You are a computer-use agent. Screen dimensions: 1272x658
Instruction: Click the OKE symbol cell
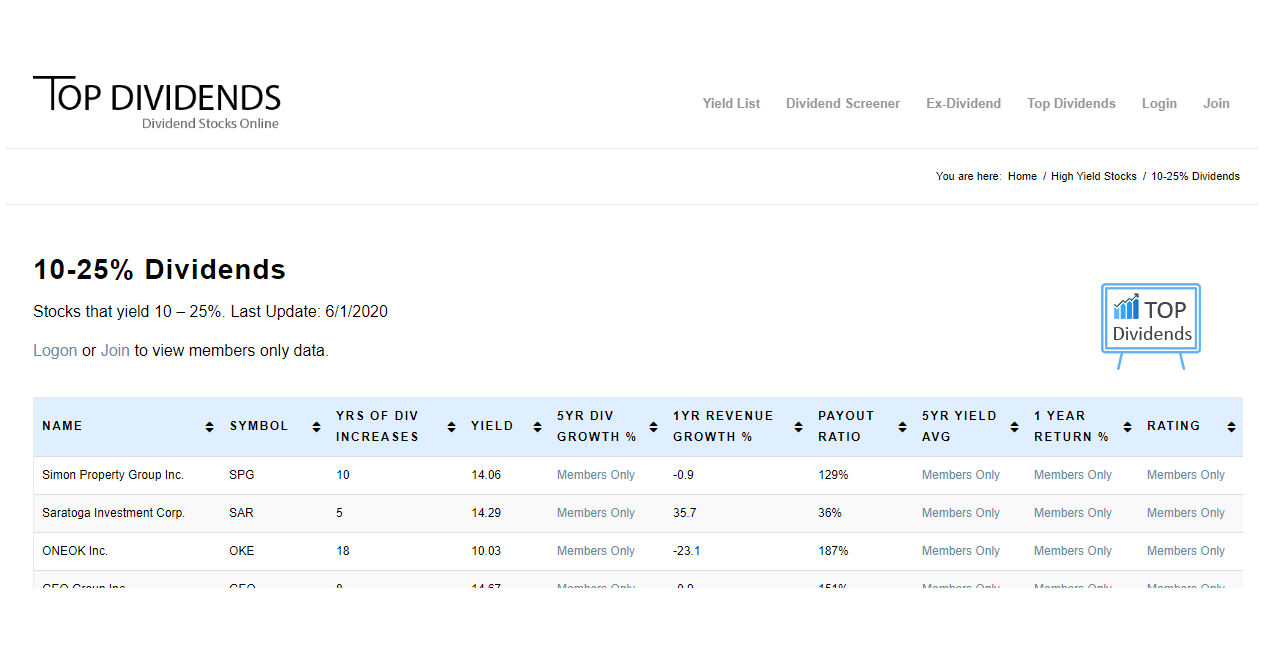click(242, 551)
